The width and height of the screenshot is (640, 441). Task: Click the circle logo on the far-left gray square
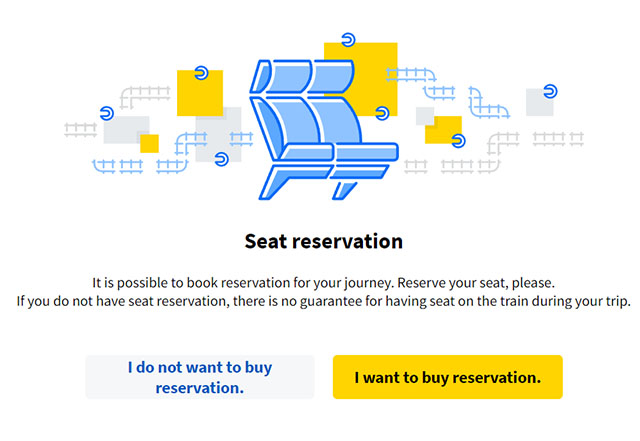click(x=107, y=113)
